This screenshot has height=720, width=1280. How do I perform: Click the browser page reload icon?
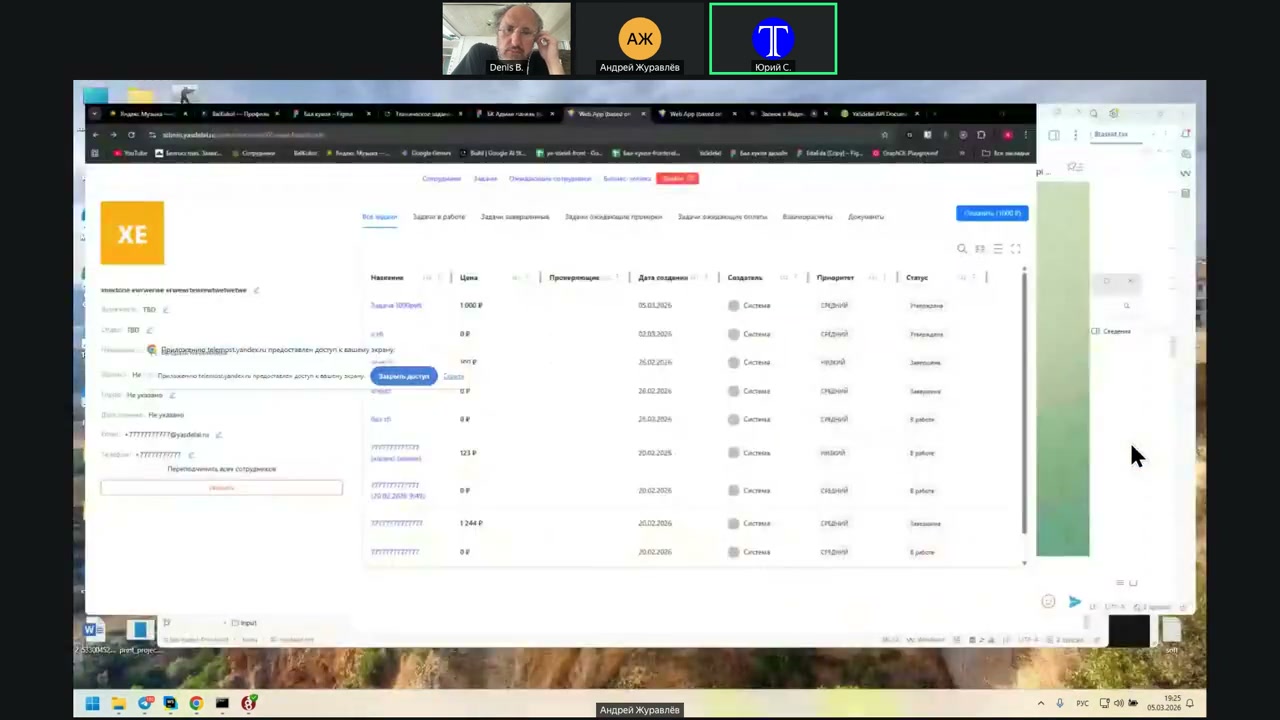[x=131, y=134]
